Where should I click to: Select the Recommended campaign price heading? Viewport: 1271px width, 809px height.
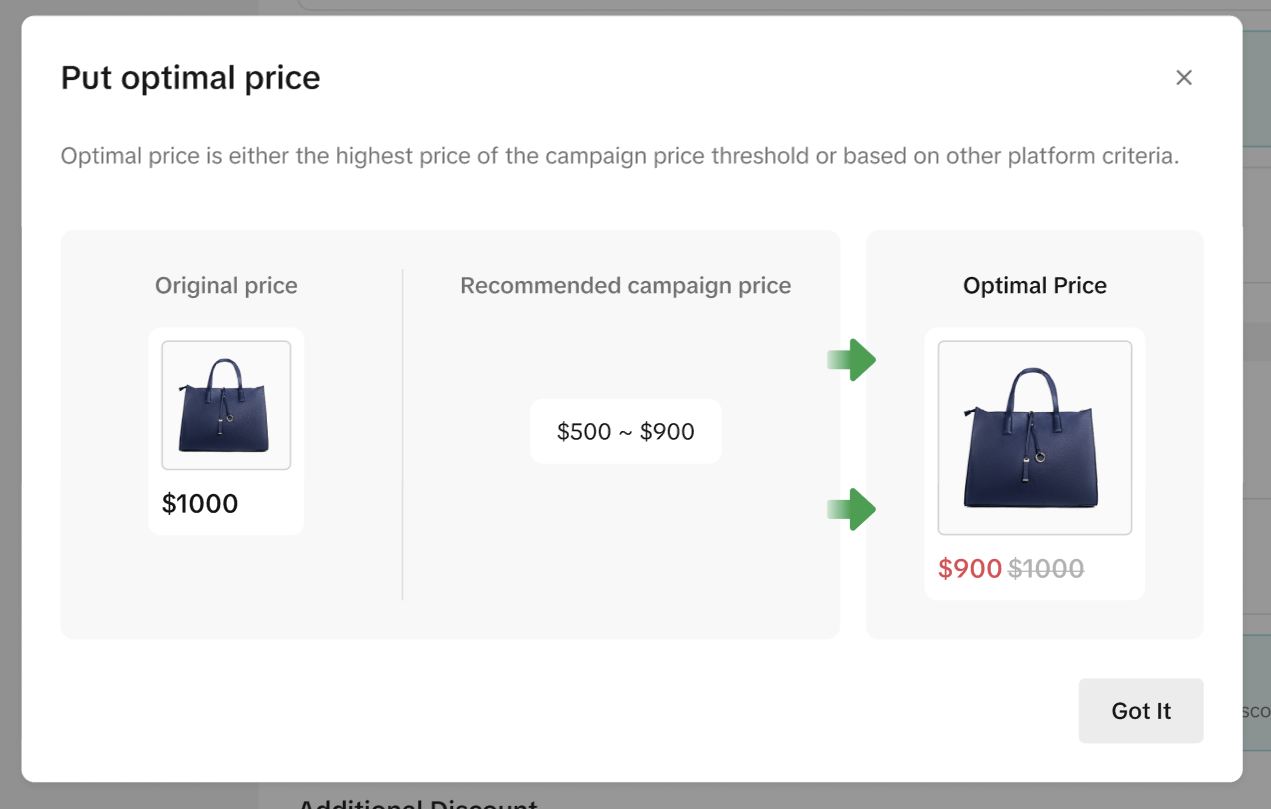[625, 286]
